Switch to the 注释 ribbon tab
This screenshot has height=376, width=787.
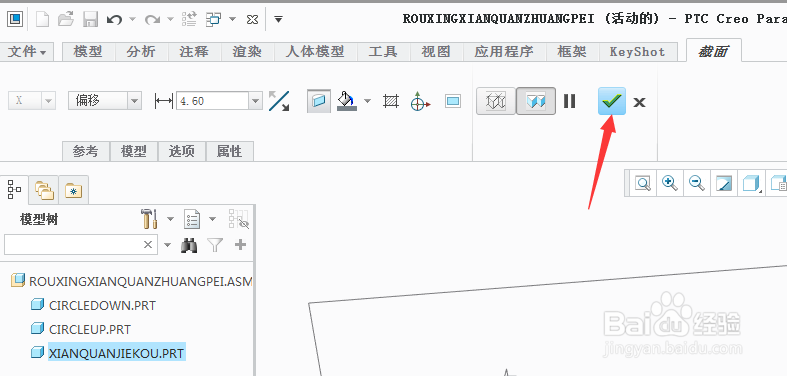[194, 52]
